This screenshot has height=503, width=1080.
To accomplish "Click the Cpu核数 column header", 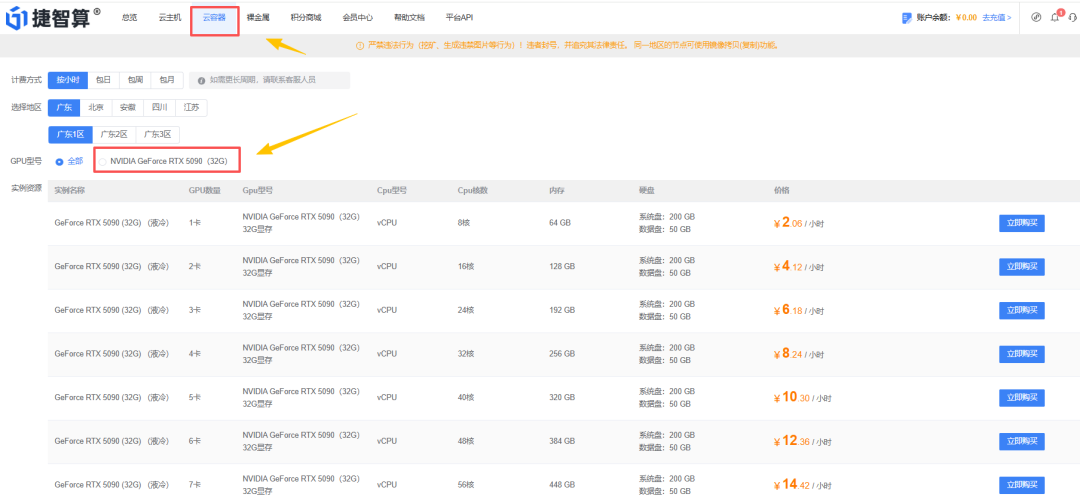I will coord(472,190).
